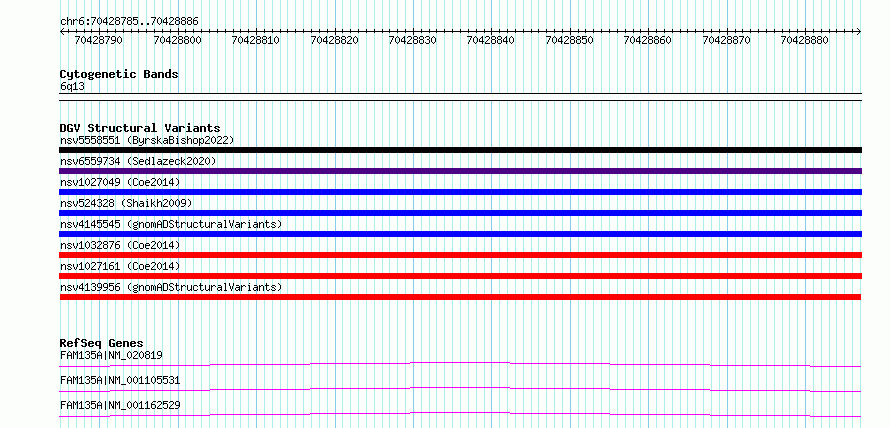The image size is (890, 428).
Task: Click ruler position 70428850
Action: coord(569,40)
